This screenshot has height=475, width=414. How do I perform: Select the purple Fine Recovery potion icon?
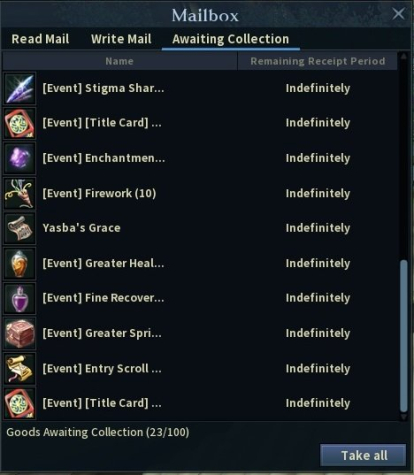[x=20, y=299]
